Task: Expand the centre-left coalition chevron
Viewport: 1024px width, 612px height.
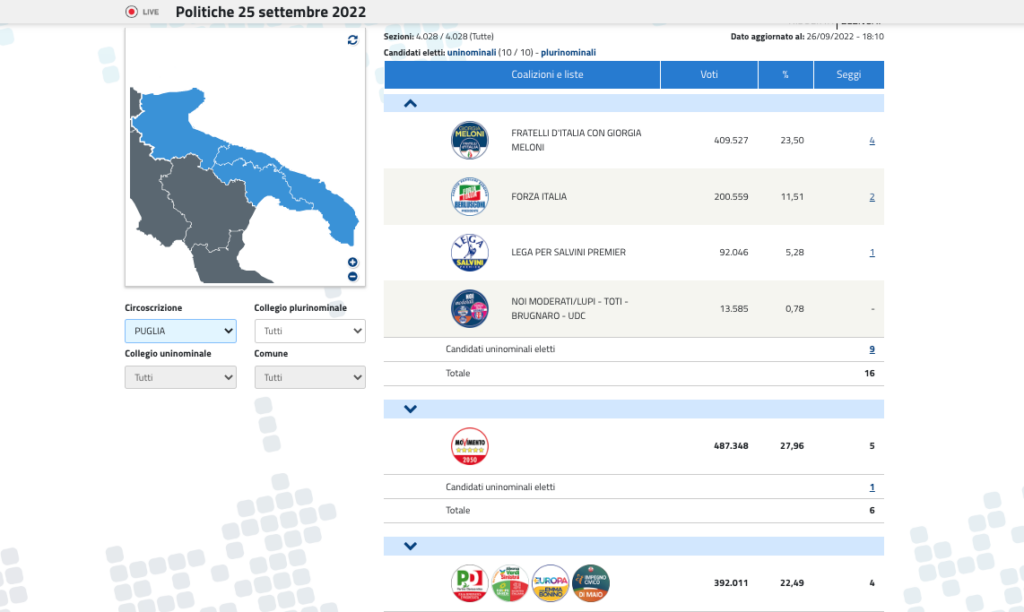Action: point(410,546)
